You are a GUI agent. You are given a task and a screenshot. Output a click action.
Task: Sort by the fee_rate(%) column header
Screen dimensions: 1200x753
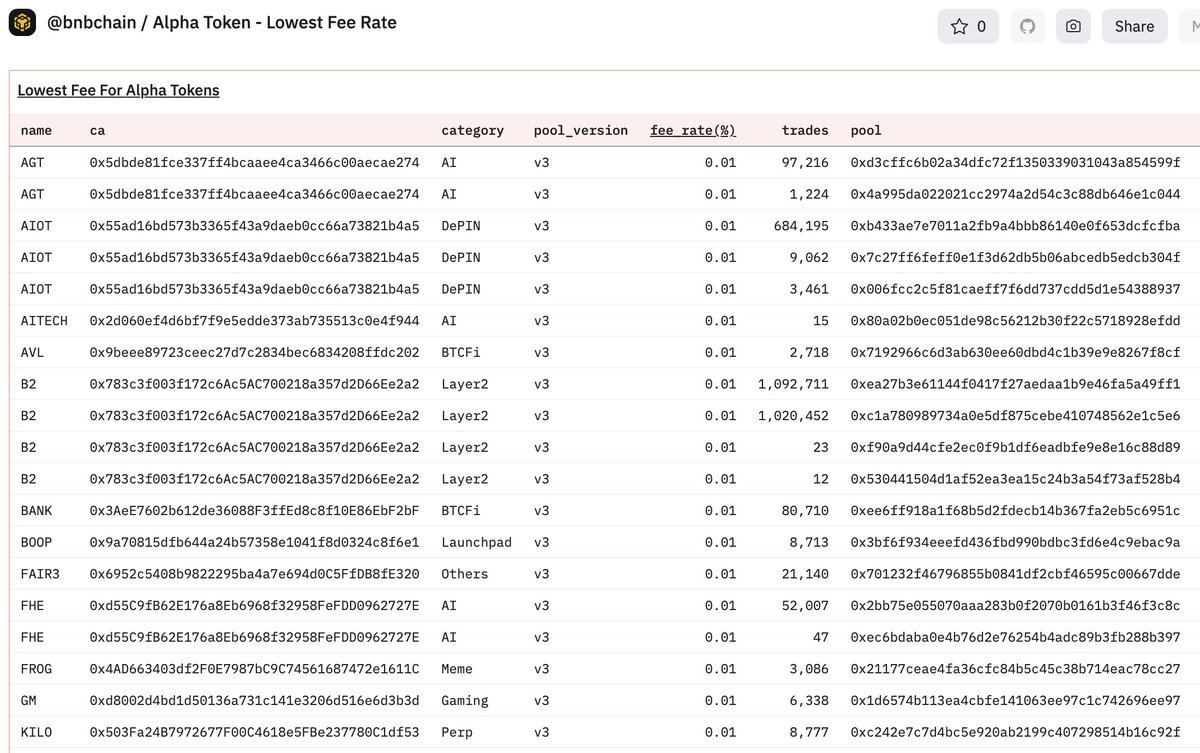coord(693,130)
